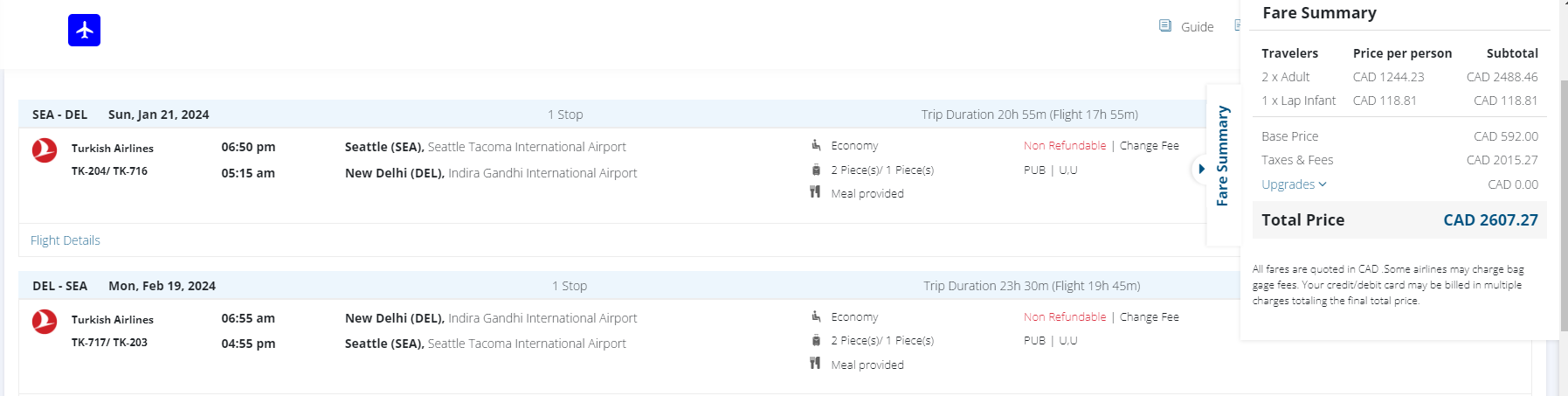Expand the Upgrades dropdown in Fare Summary

click(1294, 184)
